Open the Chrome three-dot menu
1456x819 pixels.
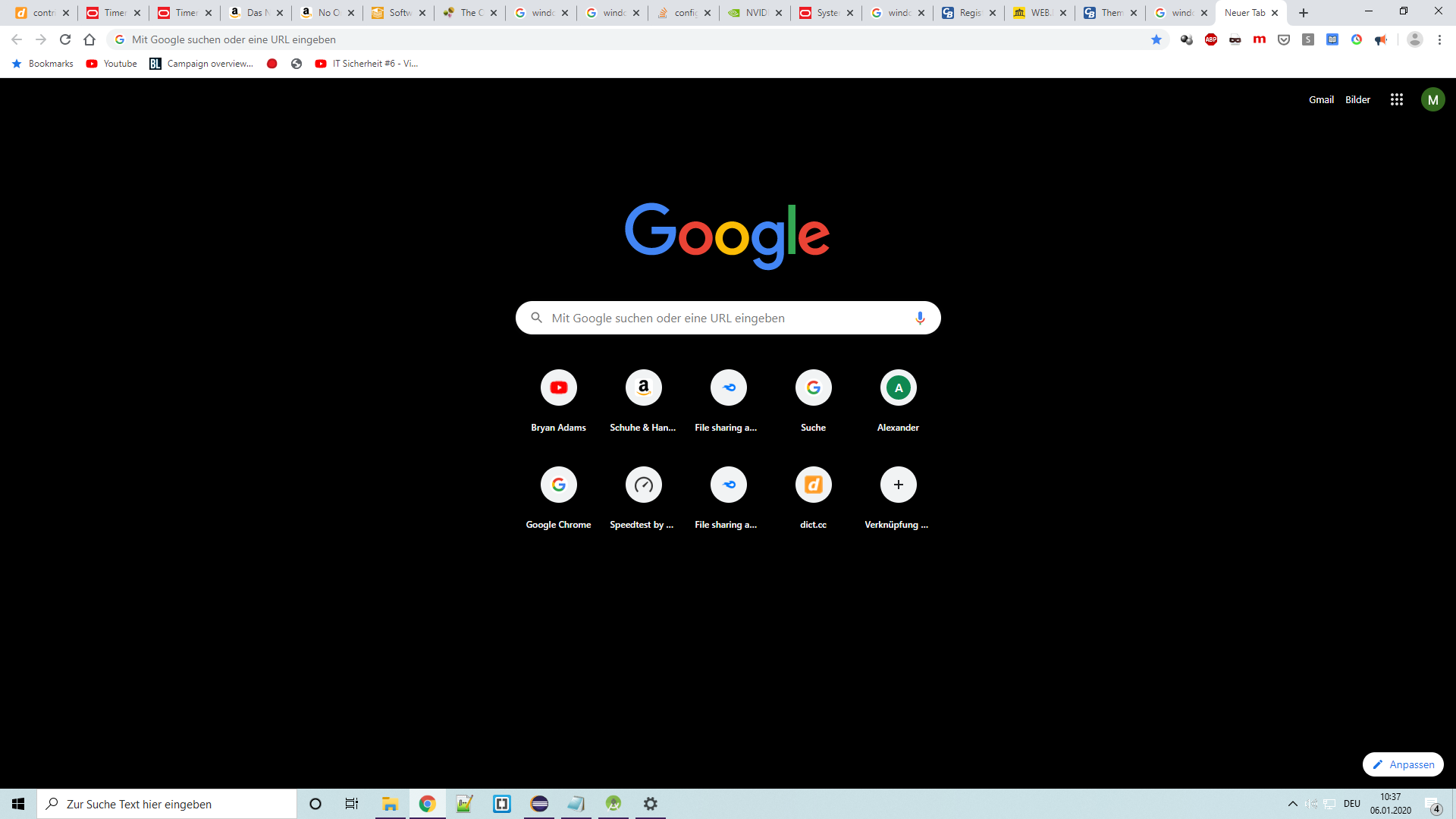1439,39
